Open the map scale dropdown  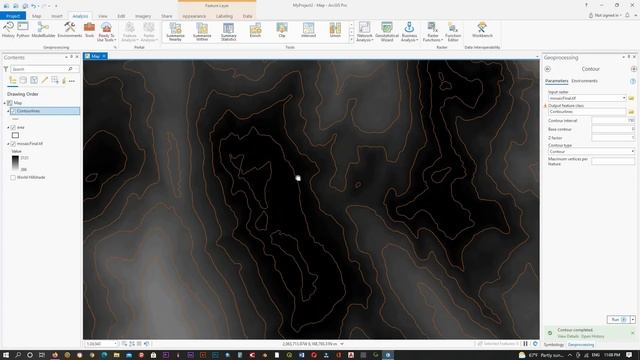coord(116,344)
